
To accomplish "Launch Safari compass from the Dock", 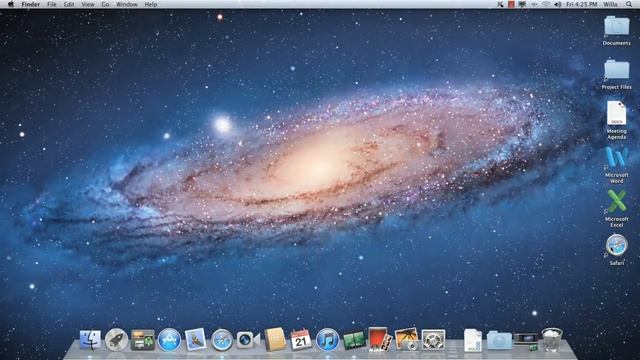I will pyautogui.click(x=222, y=340).
